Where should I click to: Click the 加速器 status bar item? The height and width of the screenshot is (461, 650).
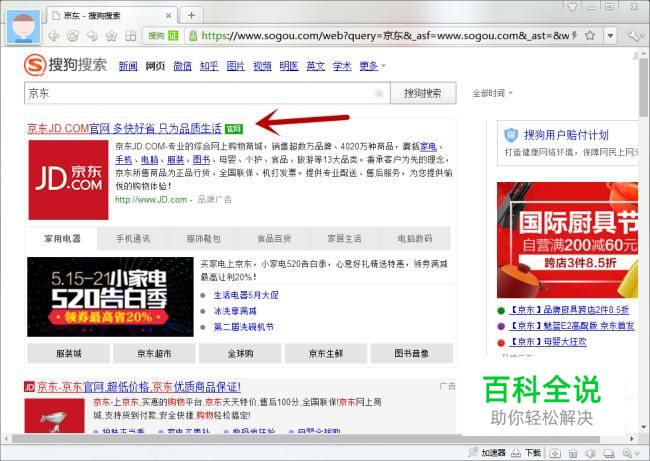coord(488,453)
